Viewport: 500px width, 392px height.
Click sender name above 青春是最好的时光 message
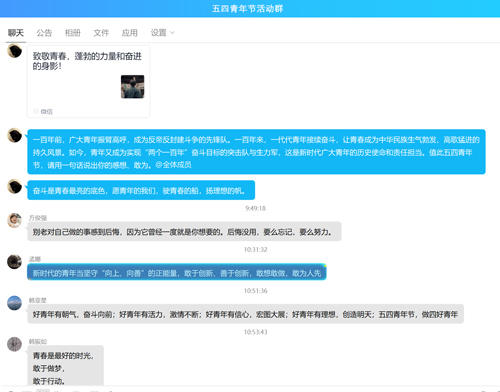[x=38, y=342]
